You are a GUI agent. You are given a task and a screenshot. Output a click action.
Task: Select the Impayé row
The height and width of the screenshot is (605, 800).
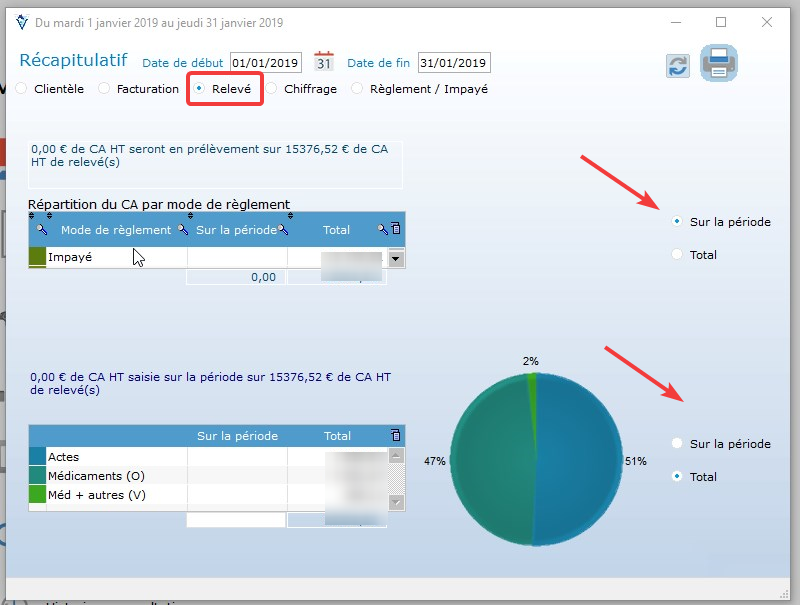[x=208, y=257]
